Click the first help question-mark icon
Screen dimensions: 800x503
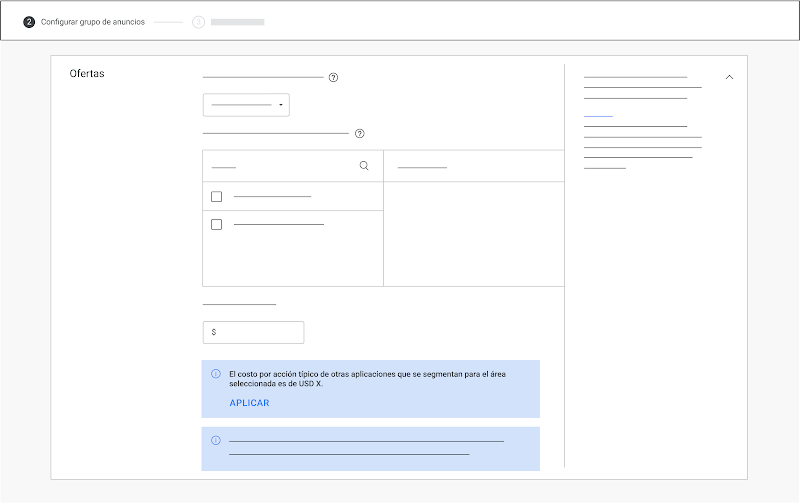pos(333,78)
